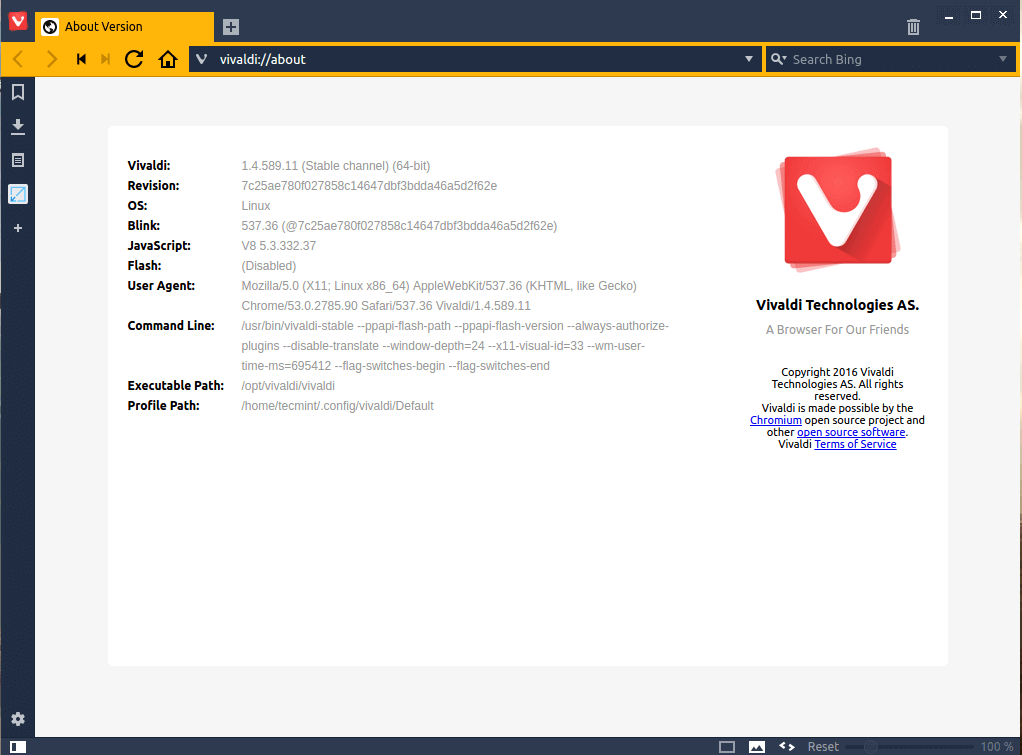Click the Blink version 537.36 value
The height and width of the screenshot is (755, 1022).
pos(399,226)
